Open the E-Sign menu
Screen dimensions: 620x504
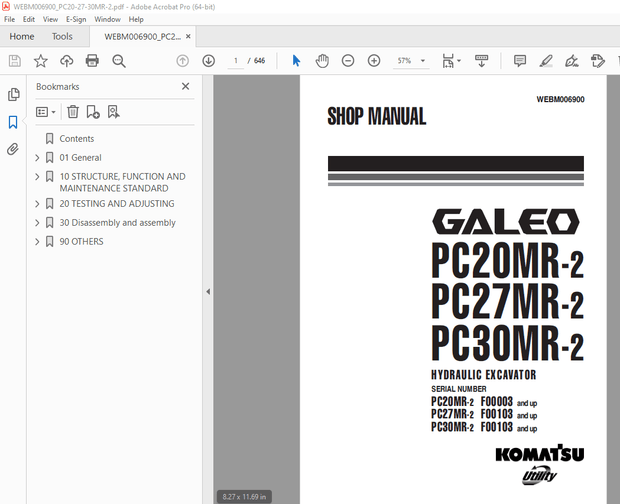[x=76, y=19]
